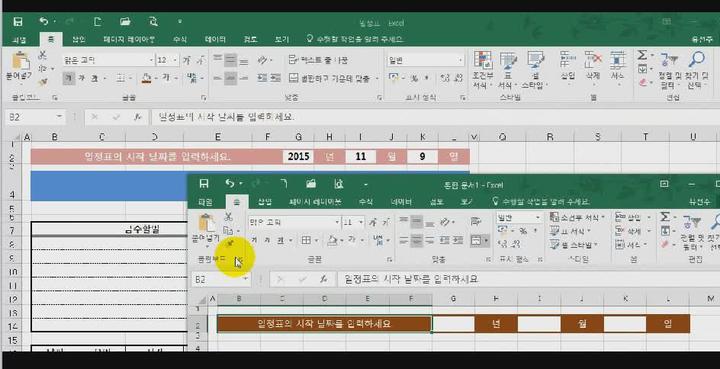Open font name dropdown in front window
Image resolution: width=720 pixels, height=369 pixels.
click(x=338, y=223)
